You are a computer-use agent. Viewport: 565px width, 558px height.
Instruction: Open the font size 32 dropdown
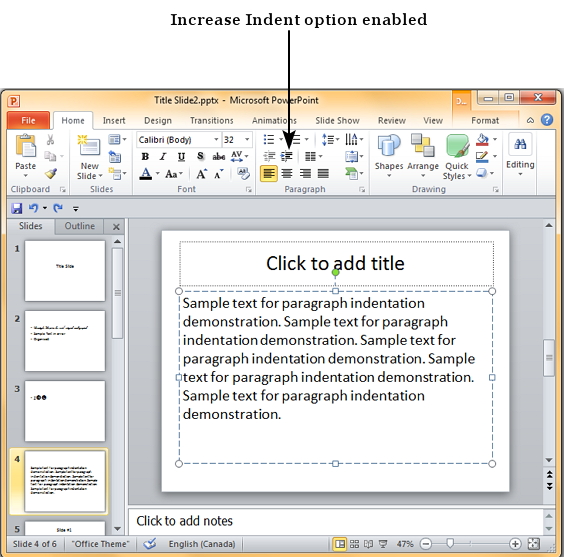click(247, 139)
